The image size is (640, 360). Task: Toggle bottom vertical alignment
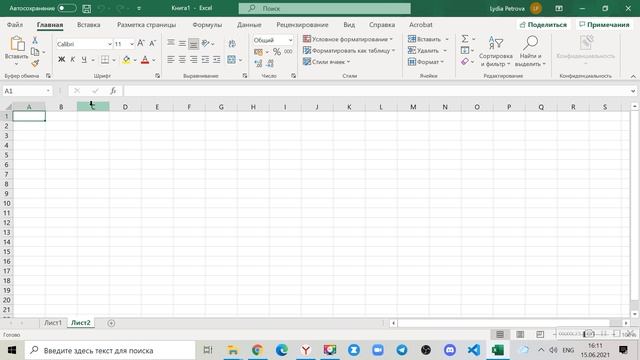click(x=193, y=43)
